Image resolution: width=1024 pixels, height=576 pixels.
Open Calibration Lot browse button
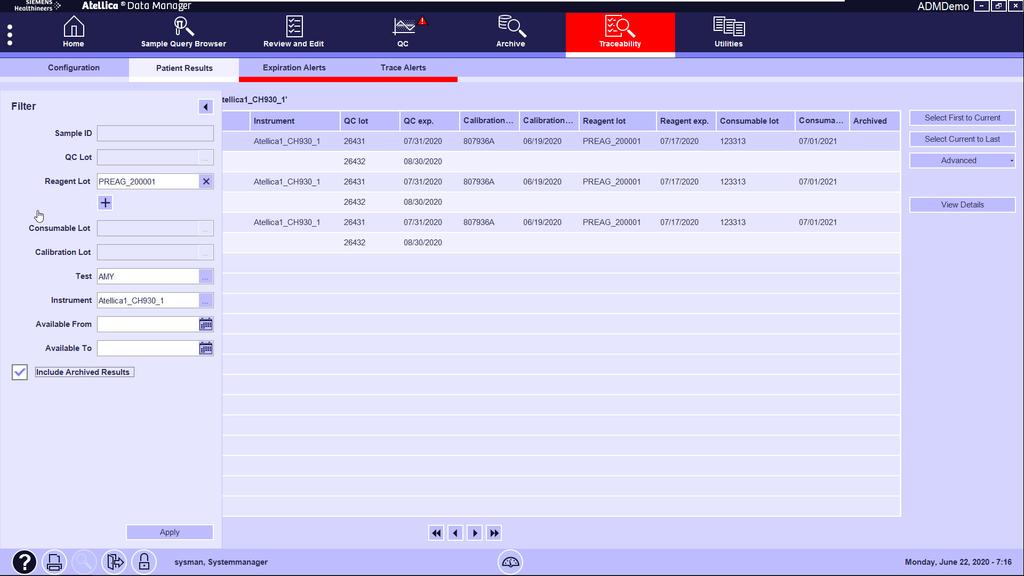205,252
